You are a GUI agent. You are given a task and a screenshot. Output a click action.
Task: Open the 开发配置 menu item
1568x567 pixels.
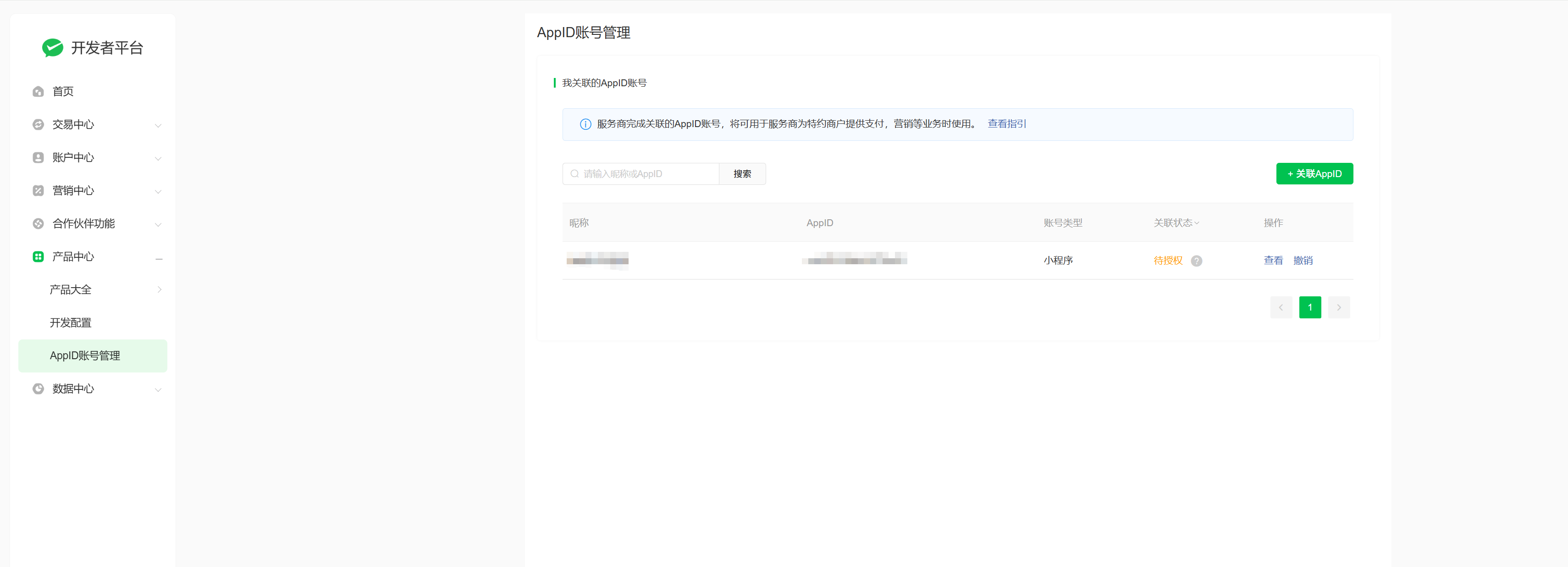click(71, 323)
